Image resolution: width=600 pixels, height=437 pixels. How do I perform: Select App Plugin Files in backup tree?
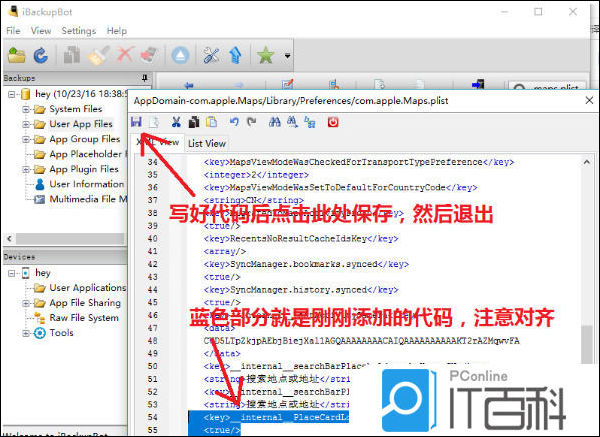[x=84, y=169]
